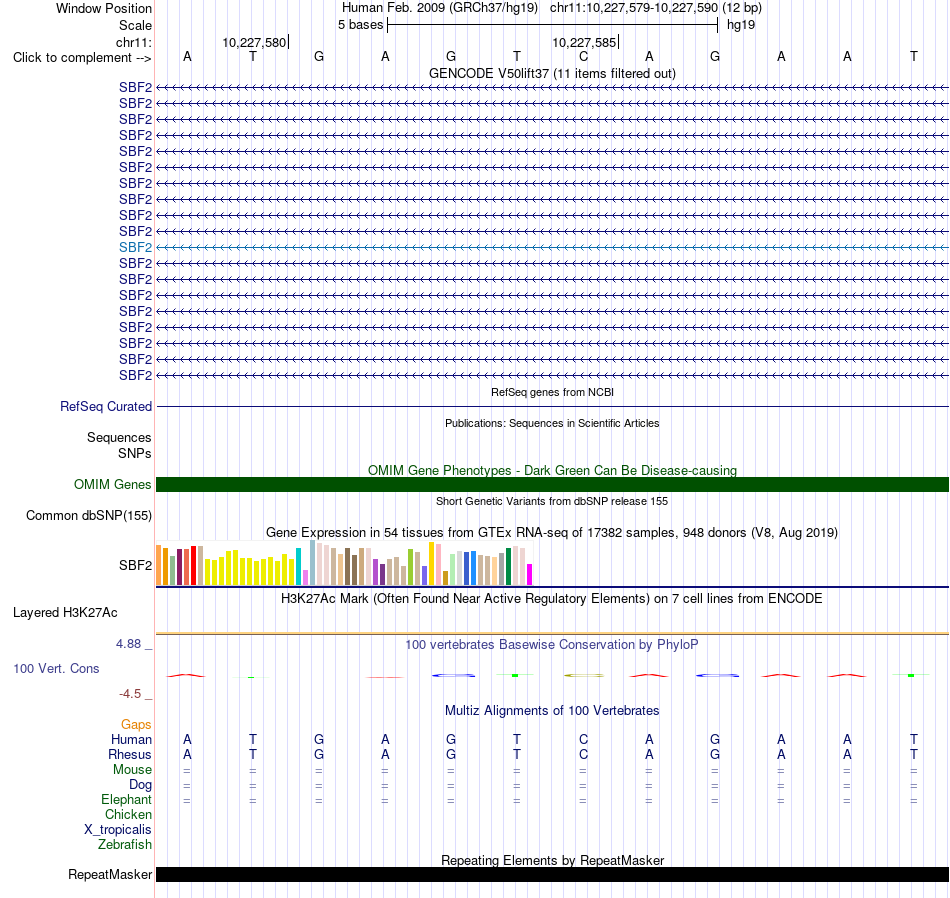The width and height of the screenshot is (950, 898).
Task: Open the 'RefSeq Curated' track label
Action: tap(105, 407)
